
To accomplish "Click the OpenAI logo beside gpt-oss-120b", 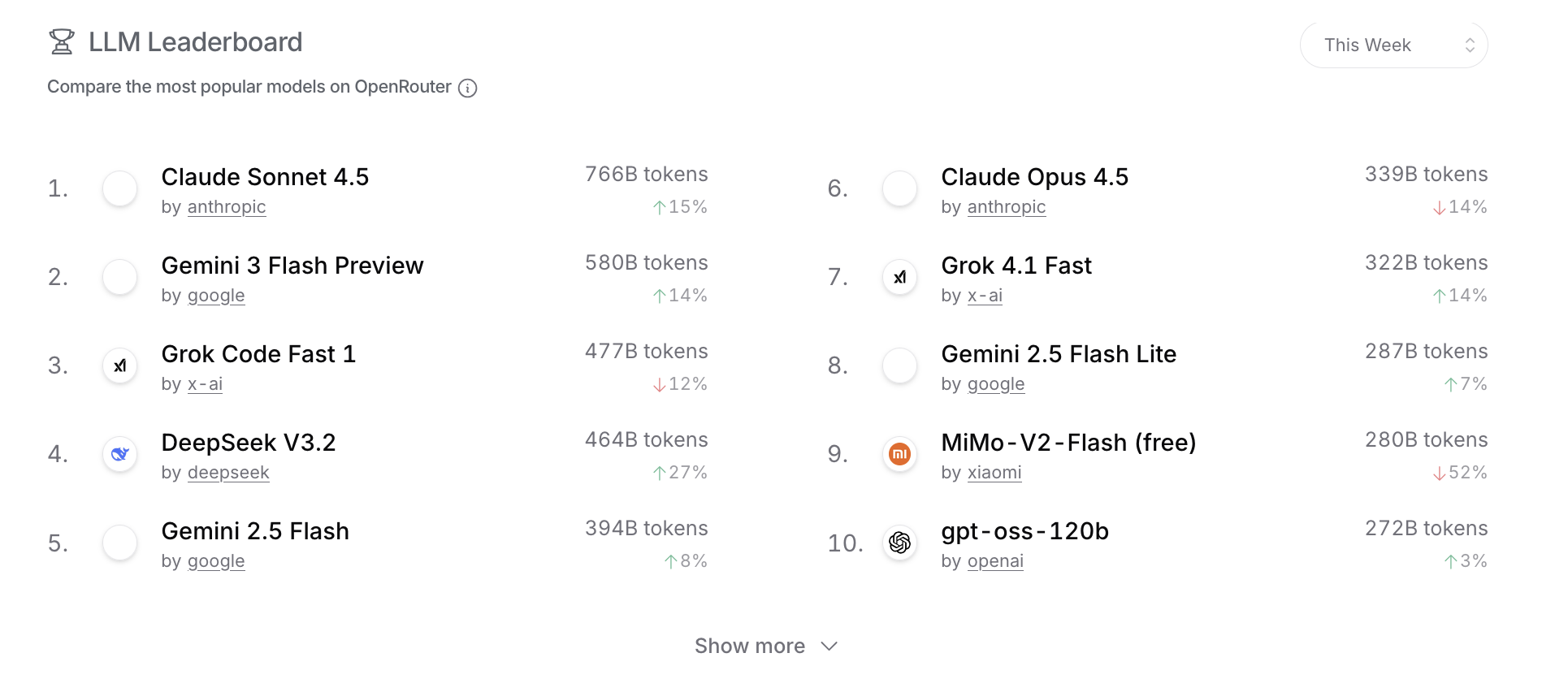I will (x=900, y=543).
